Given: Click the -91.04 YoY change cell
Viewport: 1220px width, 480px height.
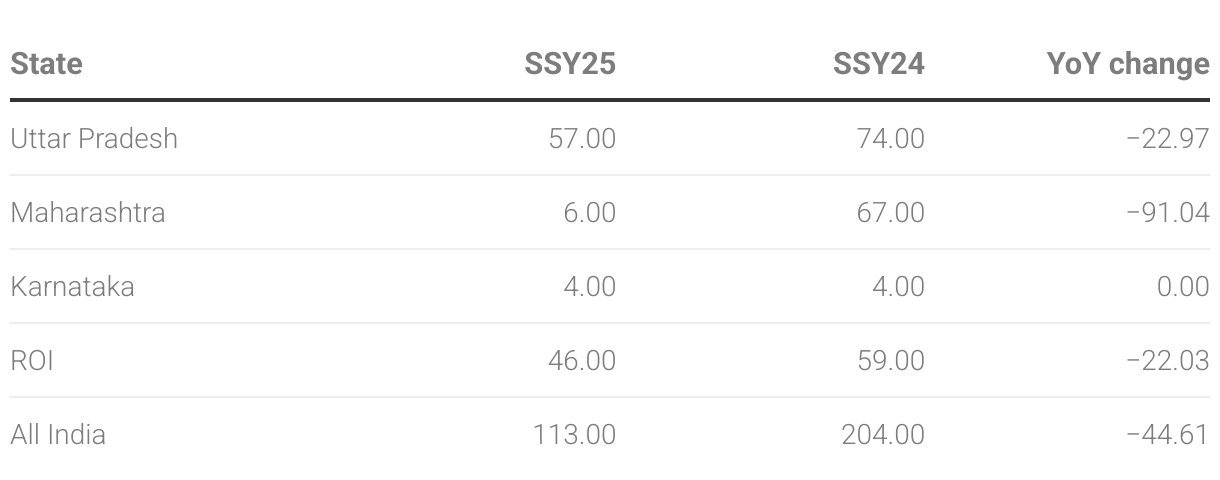Looking at the screenshot, I should [1167, 212].
